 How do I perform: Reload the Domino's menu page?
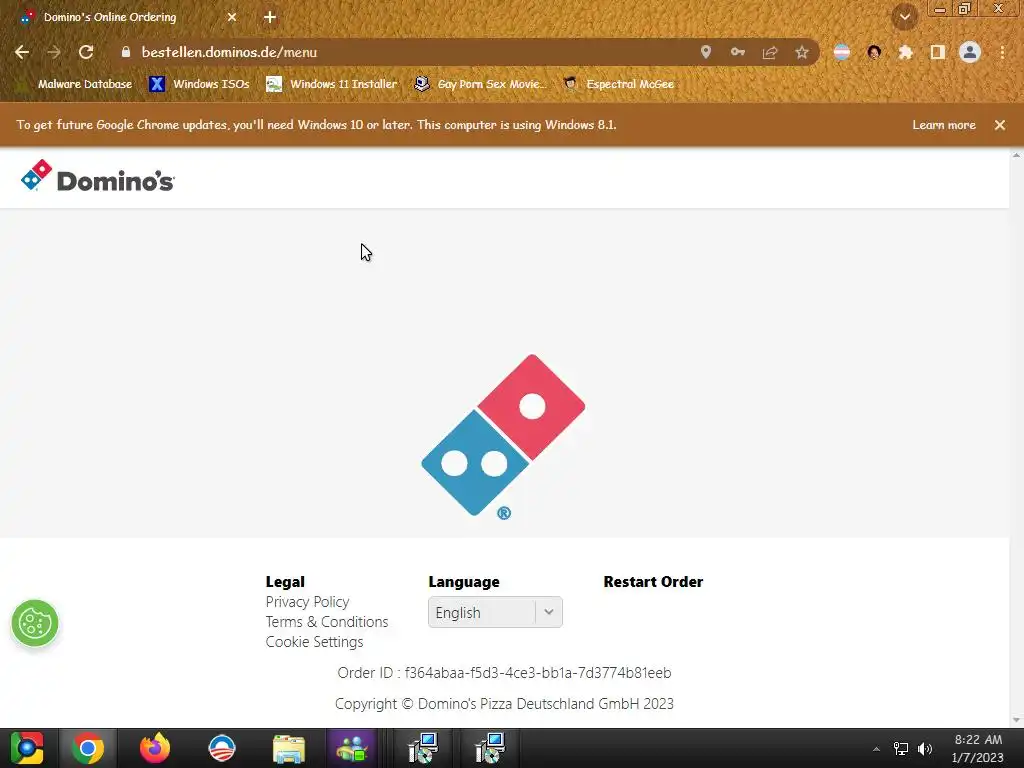[86, 52]
